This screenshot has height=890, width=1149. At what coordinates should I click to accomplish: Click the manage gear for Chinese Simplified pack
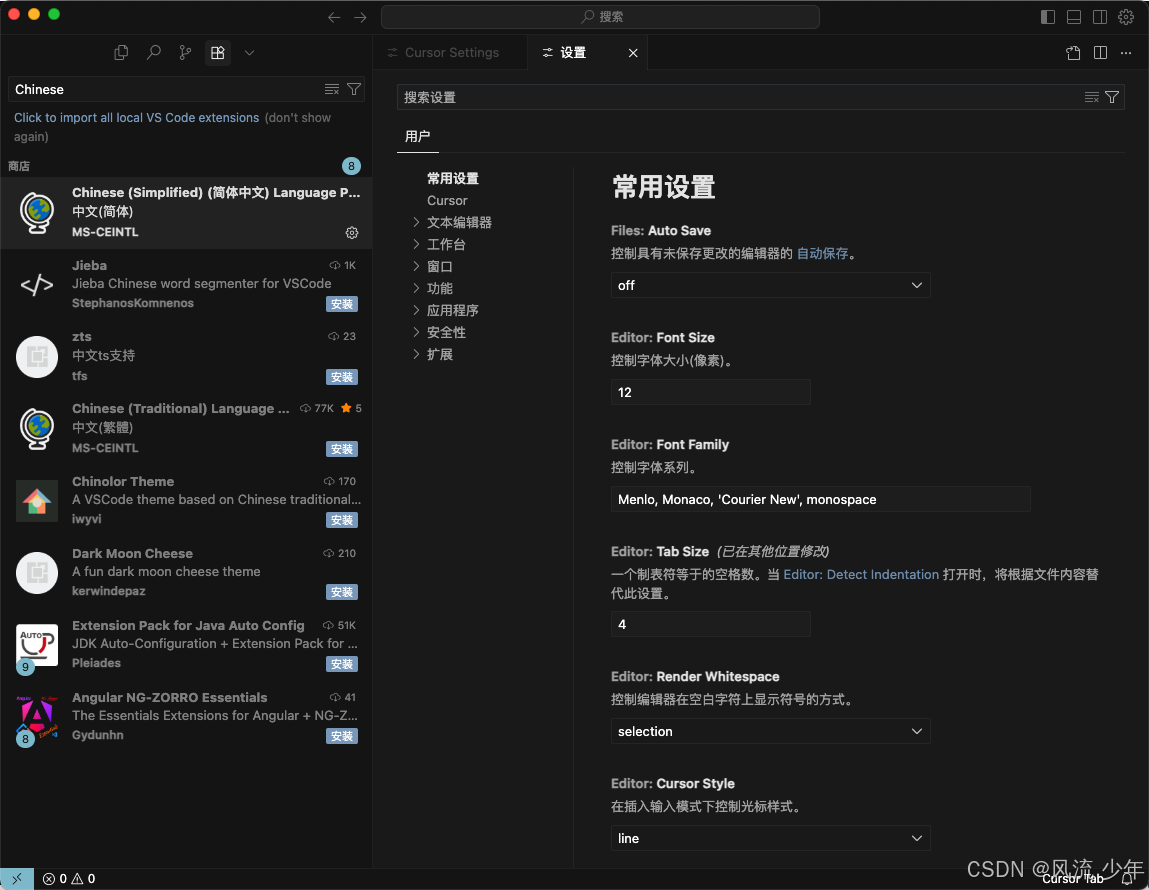click(x=352, y=232)
